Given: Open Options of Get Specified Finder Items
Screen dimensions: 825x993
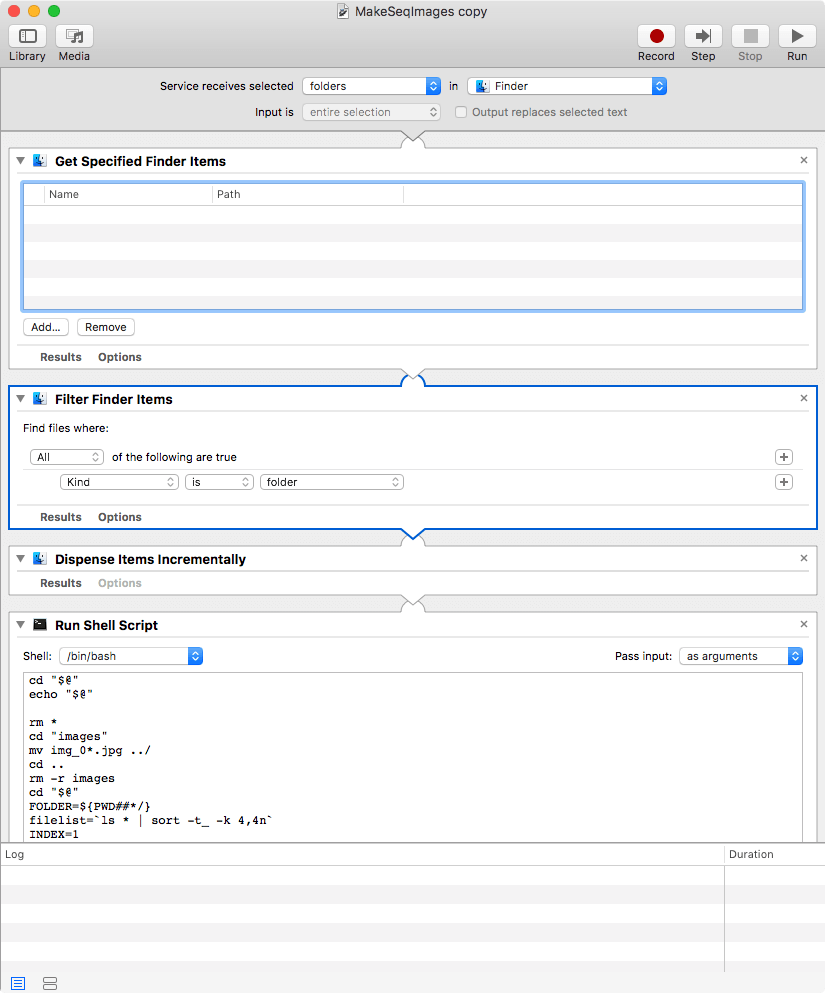Looking at the screenshot, I should point(120,357).
